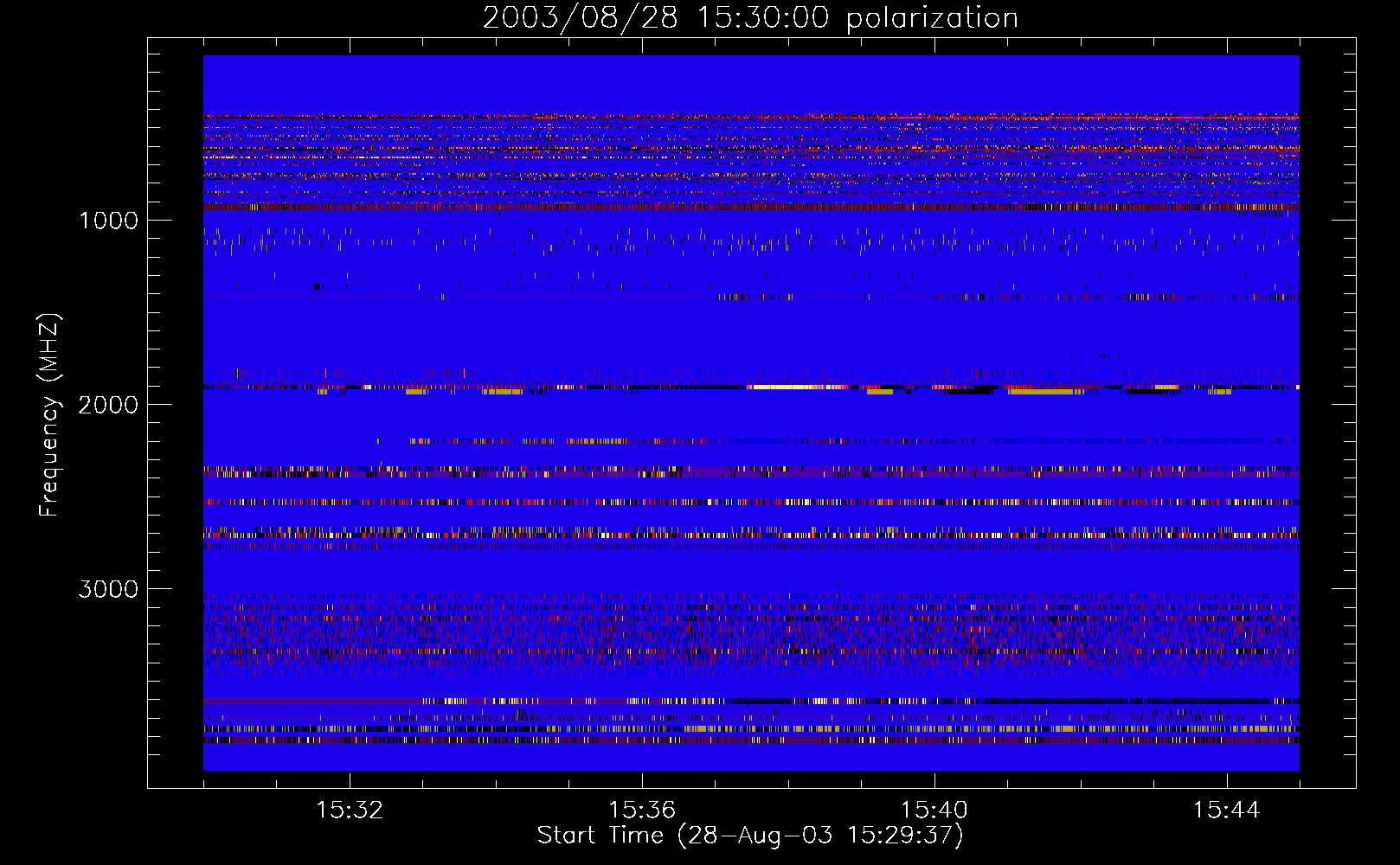Image resolution: width=1400 pixels, height=865 pixels.
Task: Click the 1000 frequency tick label
Action: pyautogui.click(x=109, y=221)
